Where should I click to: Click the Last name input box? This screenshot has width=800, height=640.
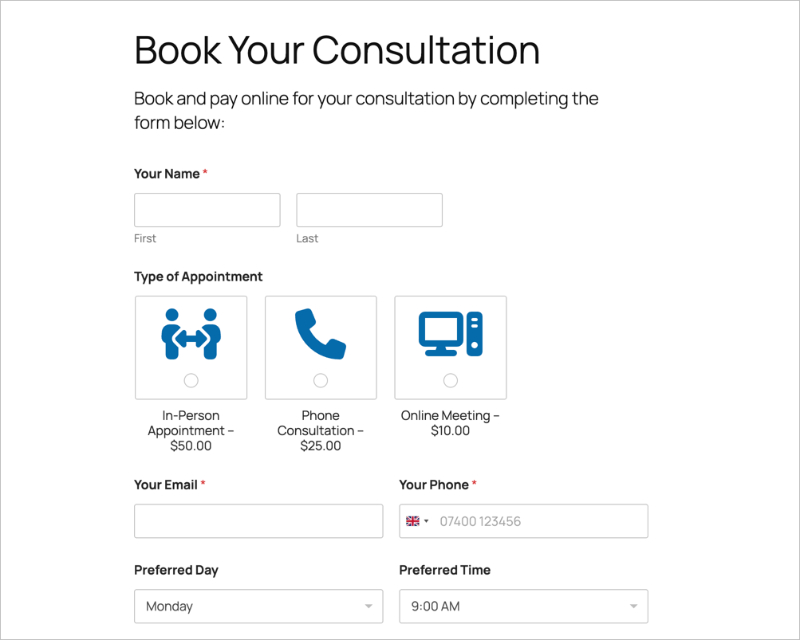pos(369,210)
